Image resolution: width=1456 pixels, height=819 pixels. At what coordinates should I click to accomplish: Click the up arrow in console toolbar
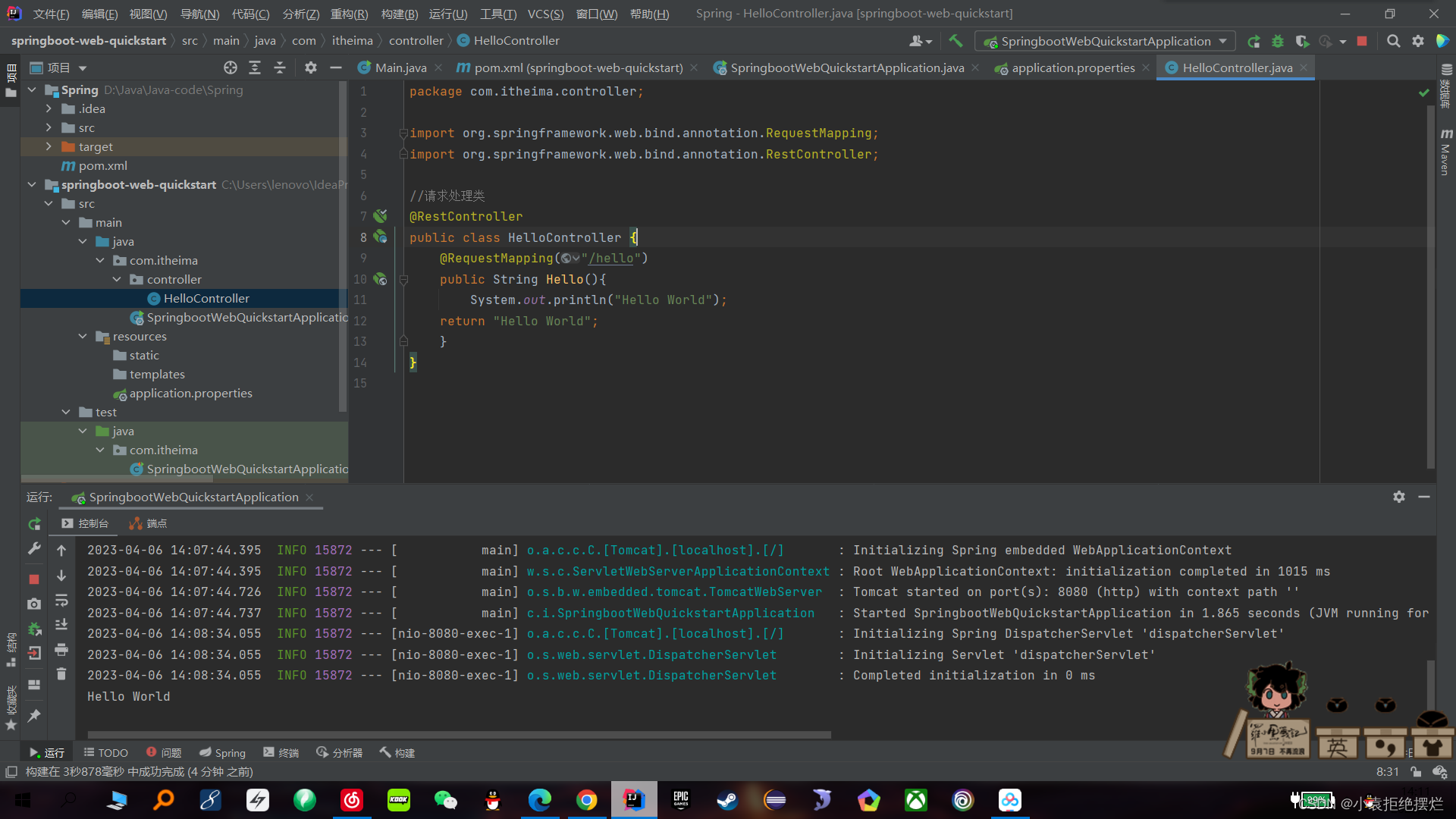(61, 551)
